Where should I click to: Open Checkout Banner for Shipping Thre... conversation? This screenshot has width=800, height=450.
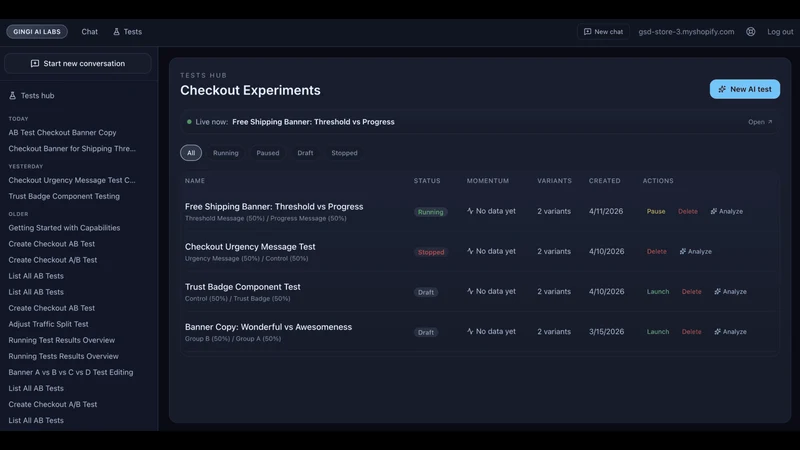[x=72, y=148]
